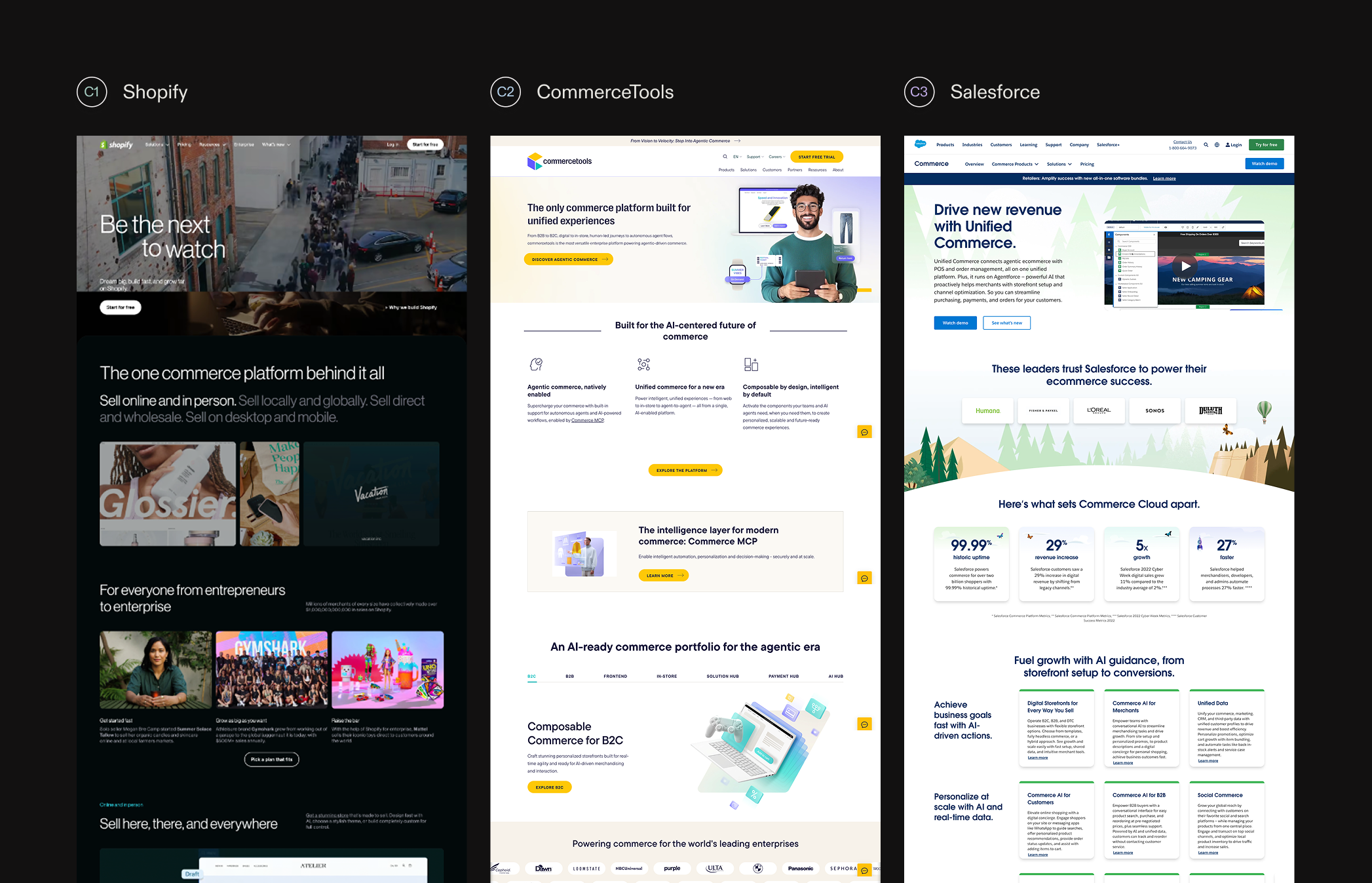The image size is (1372, 883).
Task: Select the B2C portfolio tab
Action: tap(532, 676)
